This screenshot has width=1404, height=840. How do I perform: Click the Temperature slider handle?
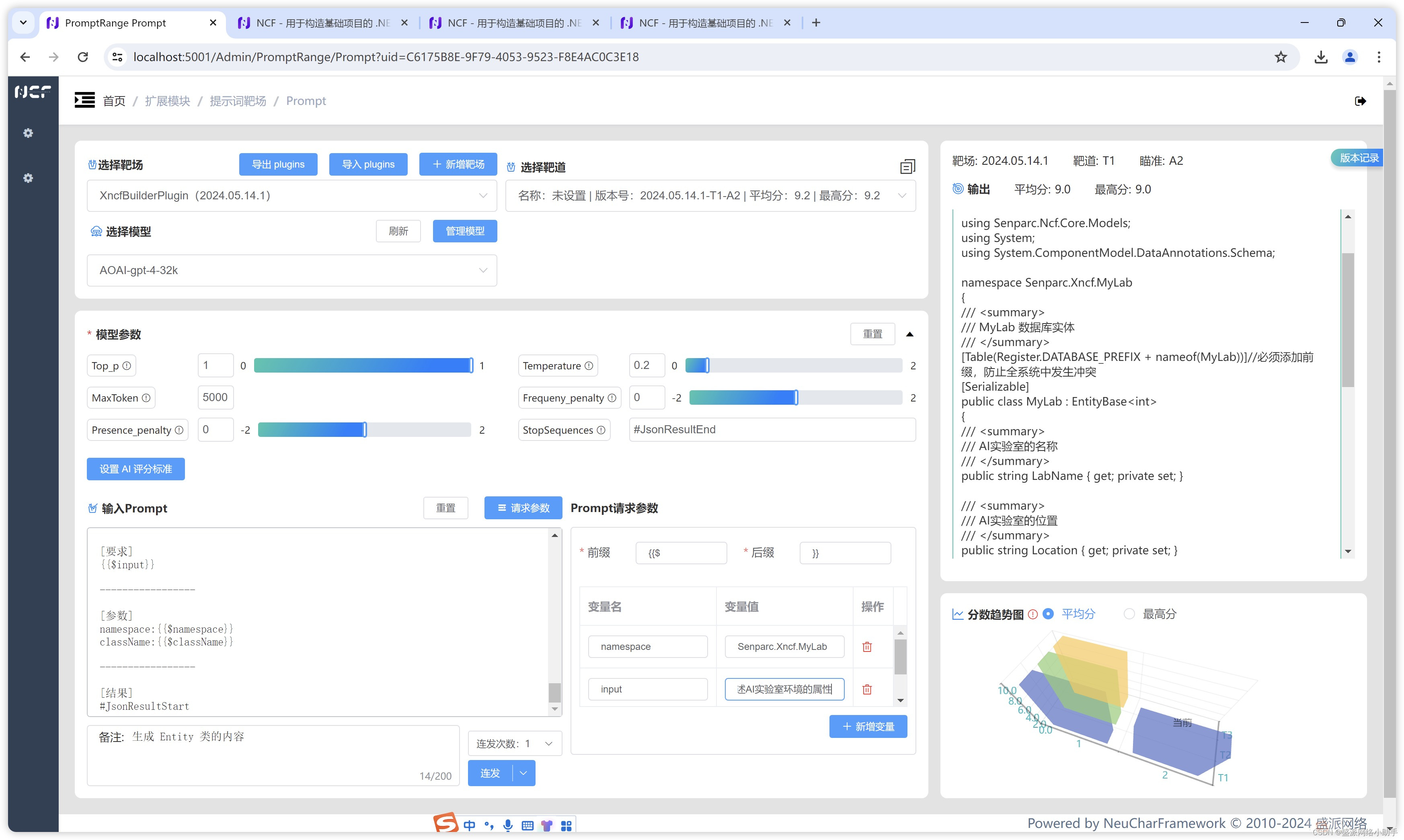[707, 366]
